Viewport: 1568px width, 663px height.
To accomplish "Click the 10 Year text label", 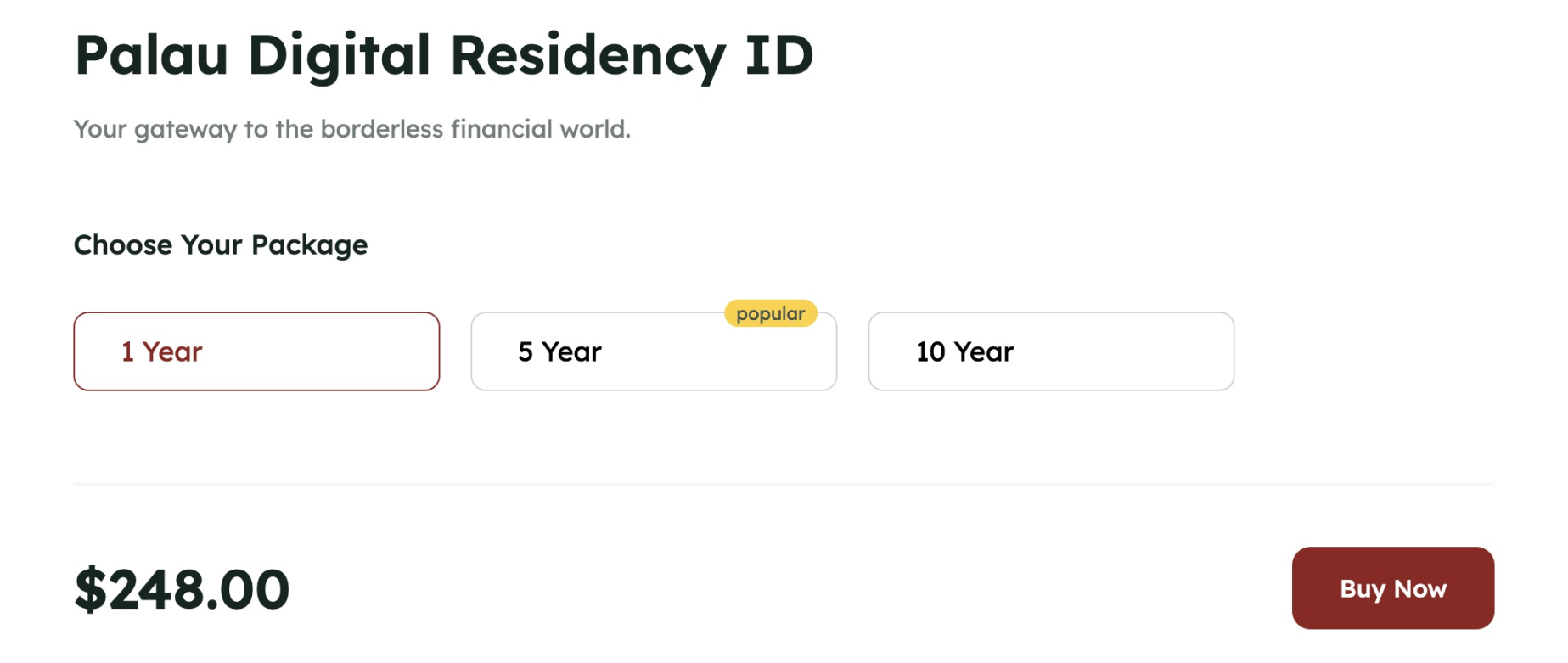I will pos(964,351).
